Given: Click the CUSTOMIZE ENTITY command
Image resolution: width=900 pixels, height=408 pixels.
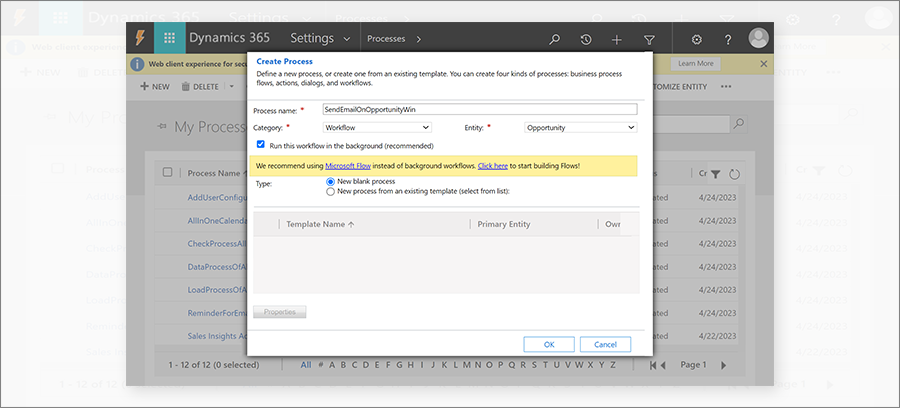Looking at the screenshot, I should click(x=680, y=87).
